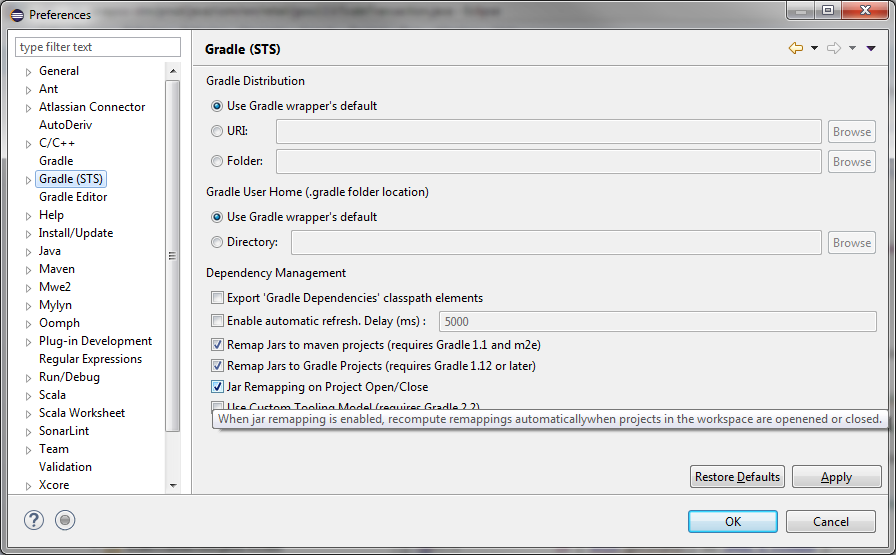Expand the Gradle (STS) node
The height and width of the screenshot is (555, 896).
coord(28,180)
